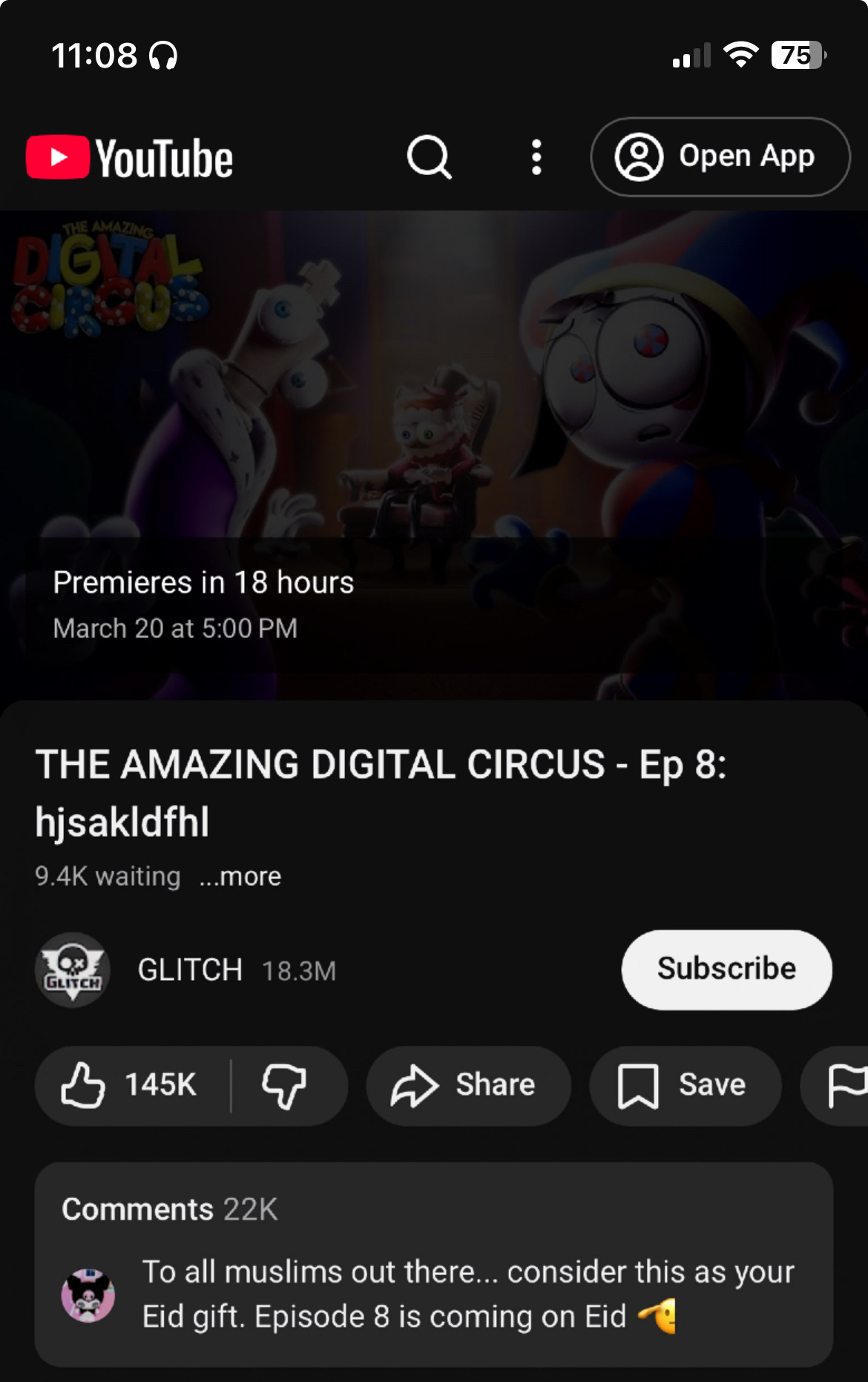The height and width of the screenshot is (1382, 868).
Task: Save the video to a playlist
Action: pos(685,1085)
